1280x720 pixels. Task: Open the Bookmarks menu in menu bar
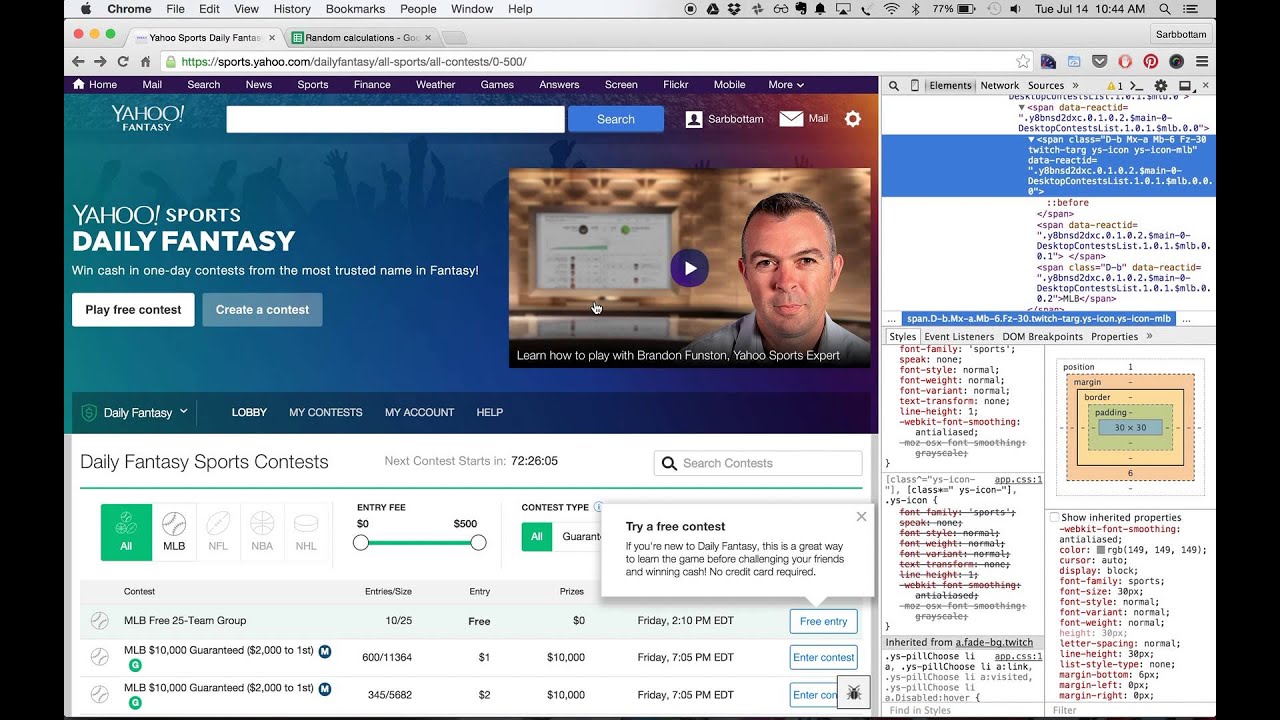355,9
